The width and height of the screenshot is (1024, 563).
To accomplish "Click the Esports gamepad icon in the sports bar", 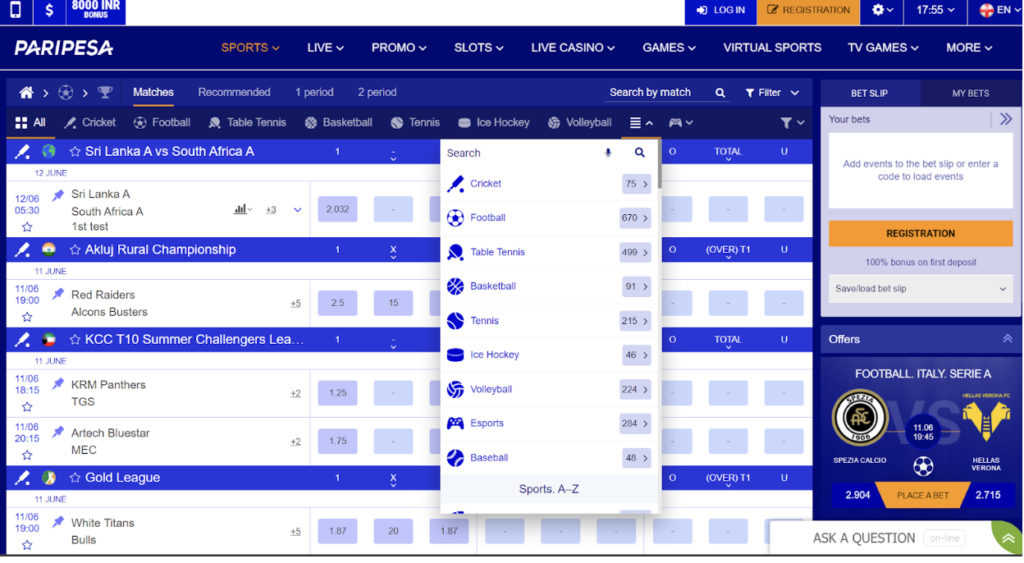I will 675,123.
